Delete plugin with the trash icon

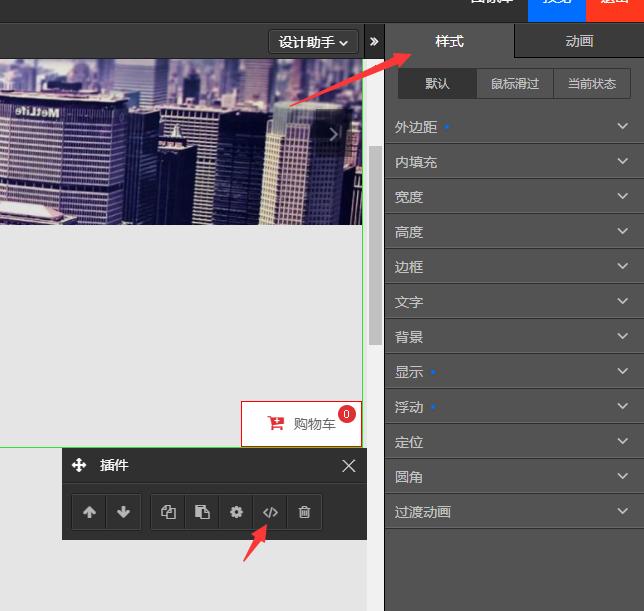click(x=304, y=512)
